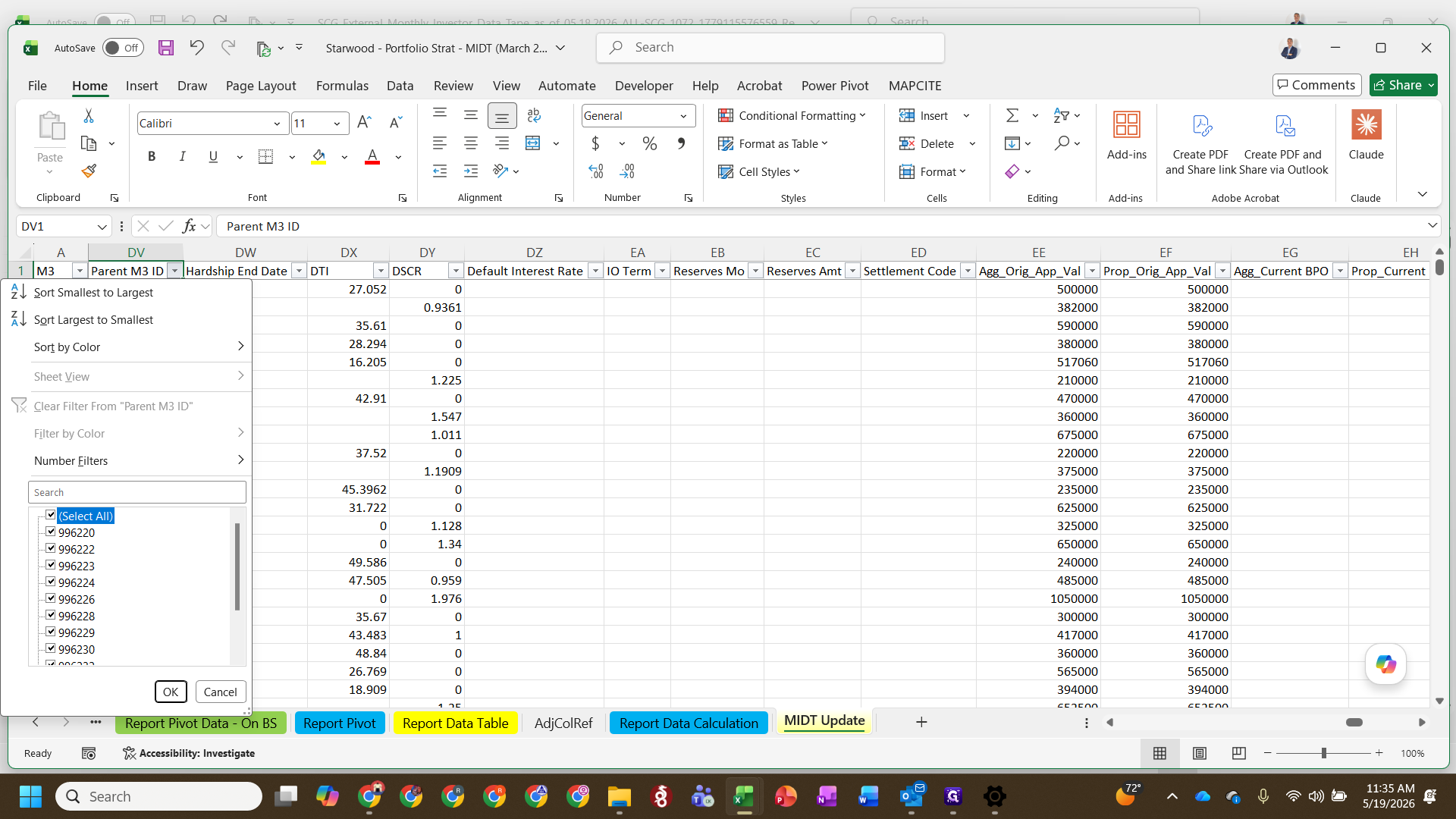Open the font name Calibri dropdown
The image size is (1456, 819).
277,124
